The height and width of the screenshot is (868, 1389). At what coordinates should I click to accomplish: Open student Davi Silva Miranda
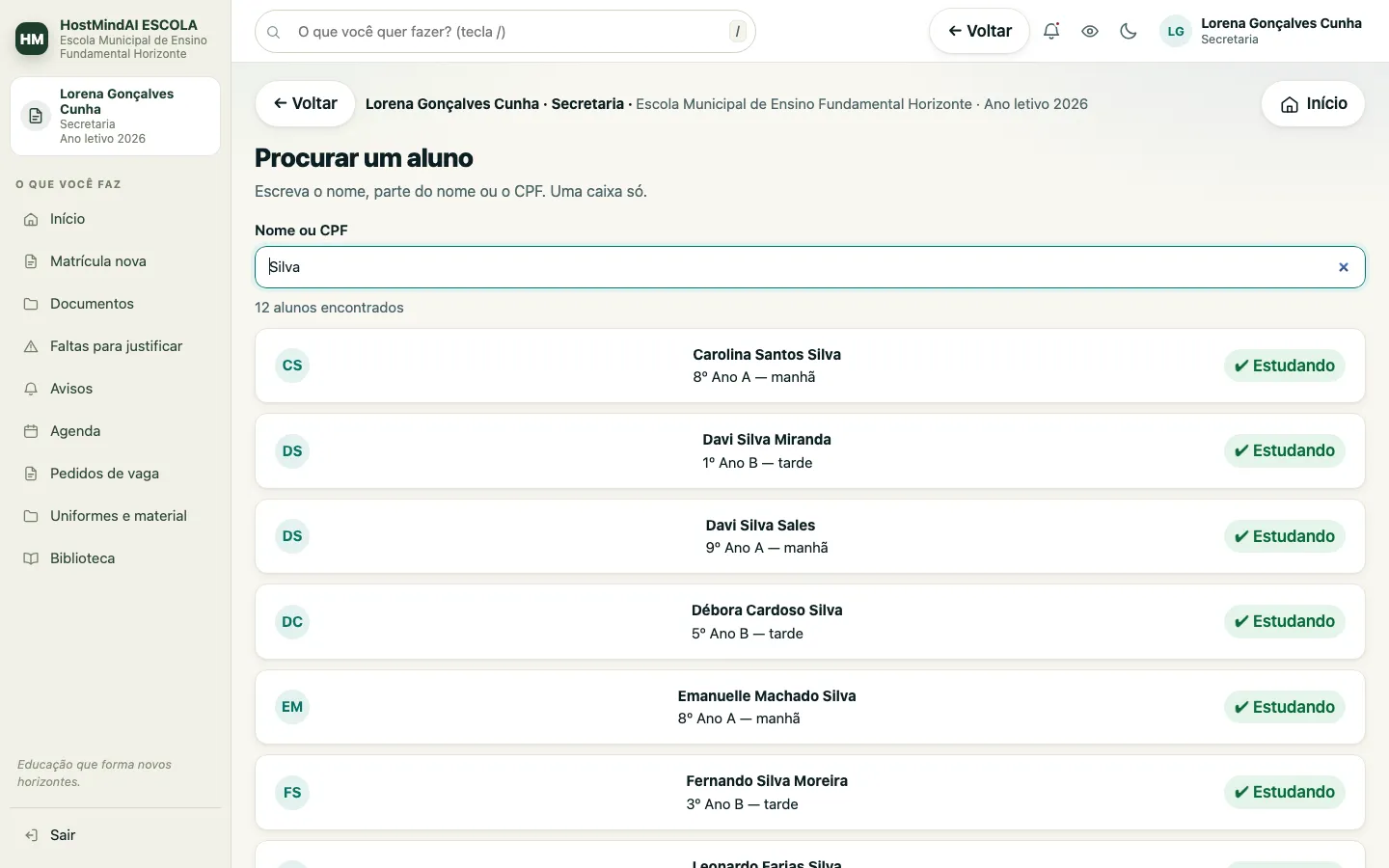pos(810,451)
